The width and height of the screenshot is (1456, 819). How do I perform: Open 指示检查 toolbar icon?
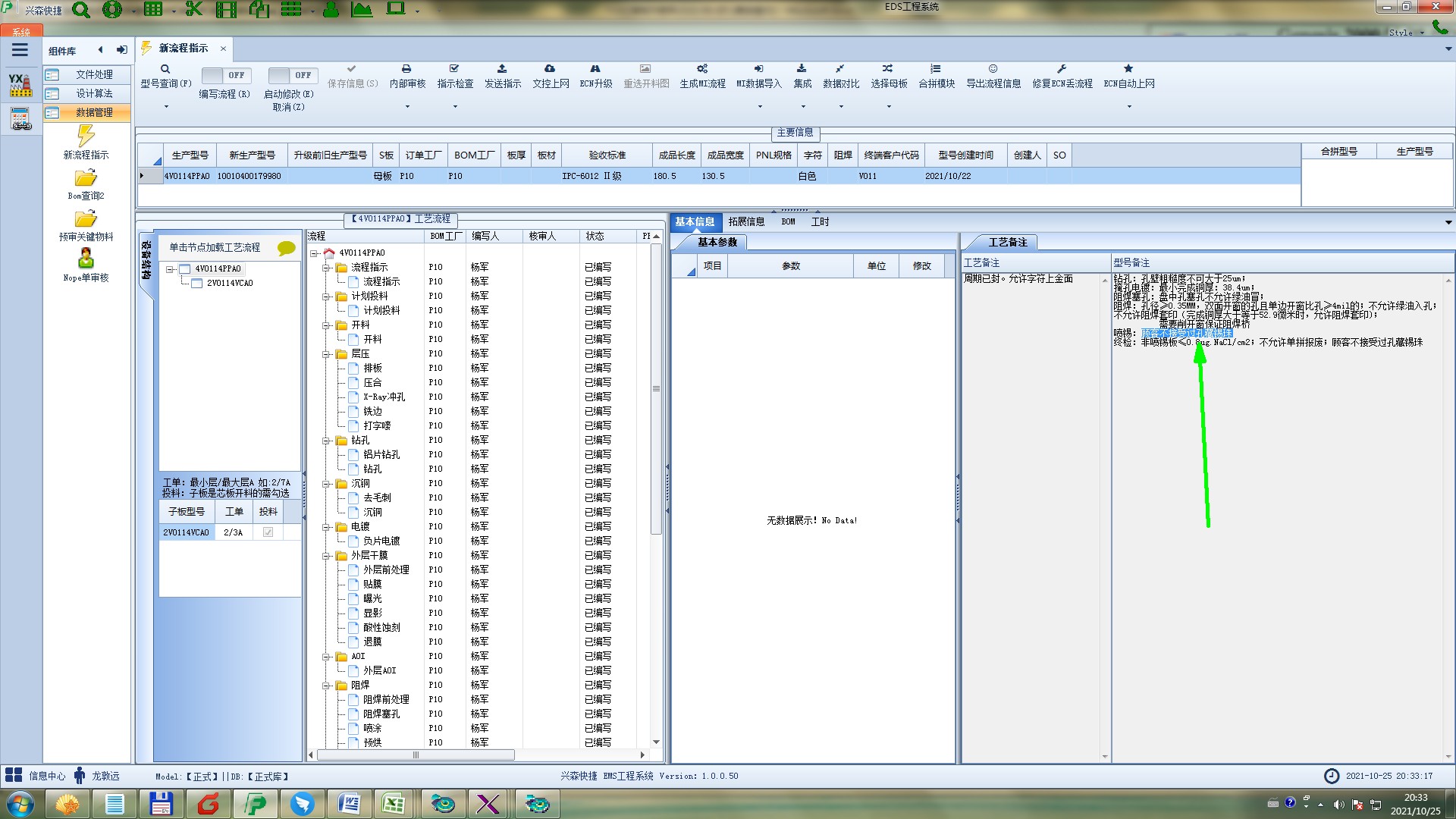pos(454,69)
